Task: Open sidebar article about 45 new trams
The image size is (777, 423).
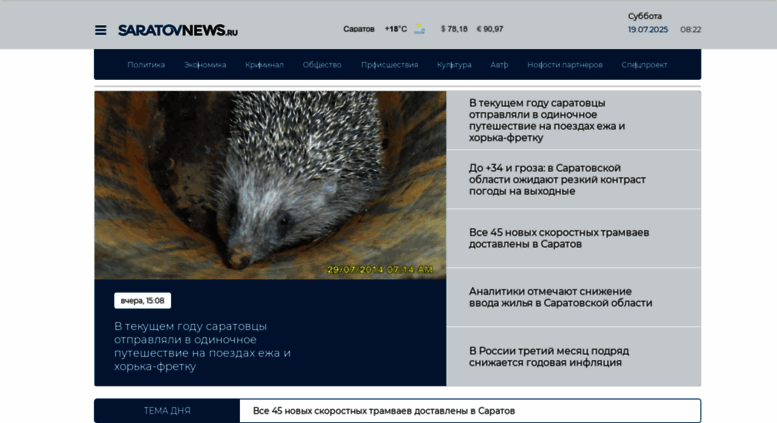Action: [559, 238]
